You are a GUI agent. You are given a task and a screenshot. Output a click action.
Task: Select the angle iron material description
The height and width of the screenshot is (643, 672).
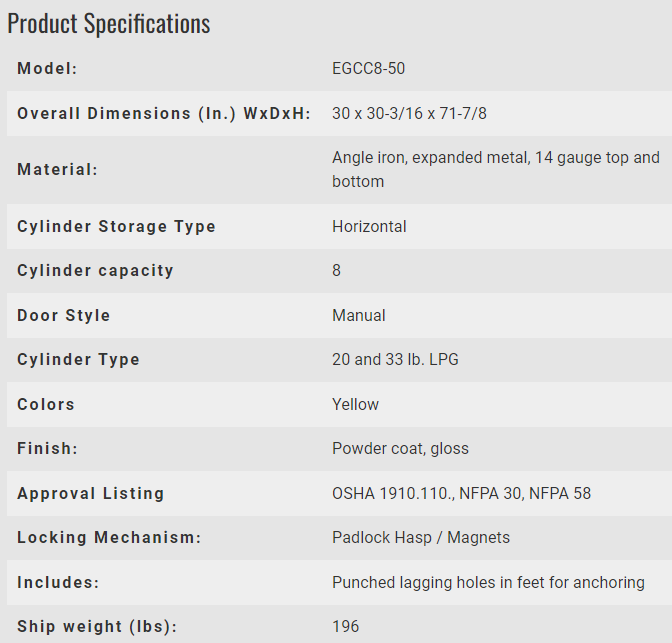[x=496, y=170]
